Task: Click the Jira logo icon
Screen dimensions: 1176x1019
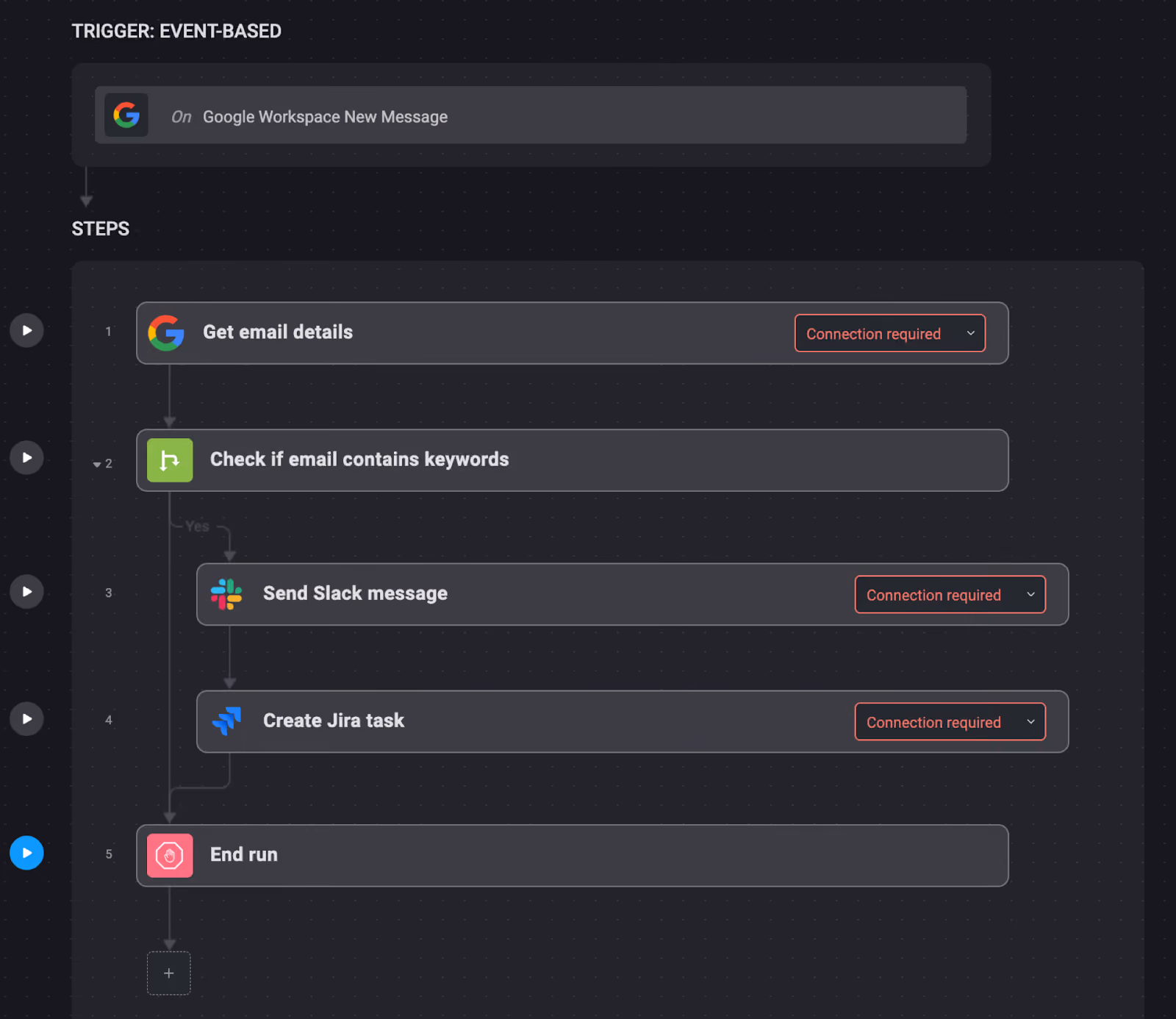Action: (x=226, y=721)
